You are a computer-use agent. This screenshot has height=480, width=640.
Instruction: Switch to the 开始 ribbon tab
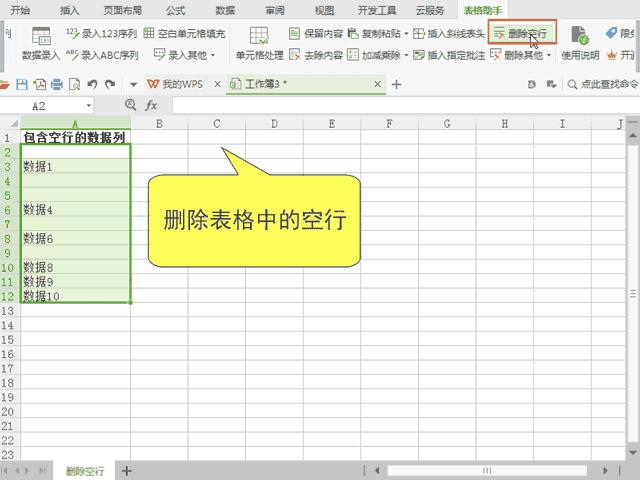click(20, 10)
